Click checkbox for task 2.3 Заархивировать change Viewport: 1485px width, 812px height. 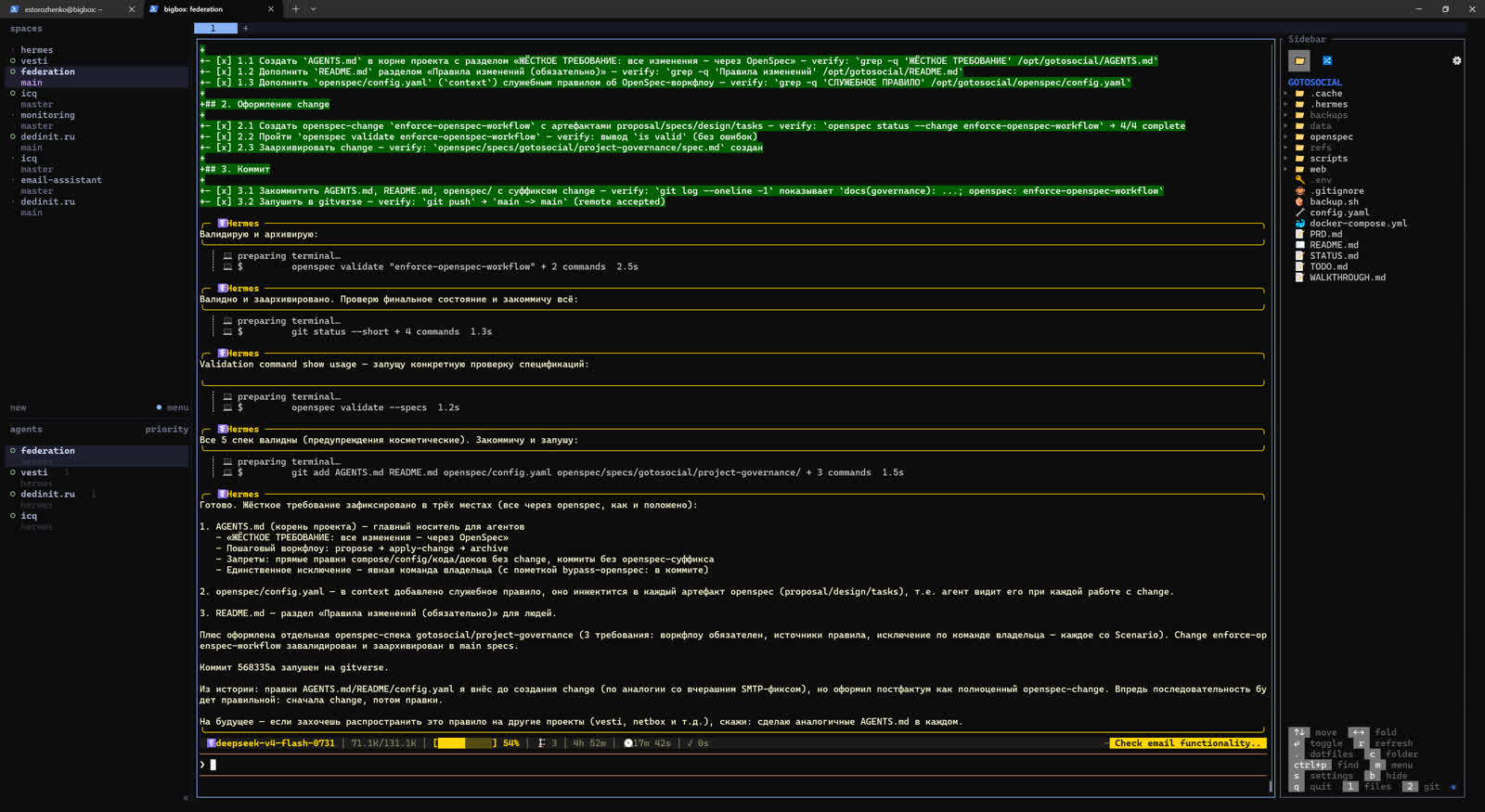pyautogui.click(x=224, y=148)
